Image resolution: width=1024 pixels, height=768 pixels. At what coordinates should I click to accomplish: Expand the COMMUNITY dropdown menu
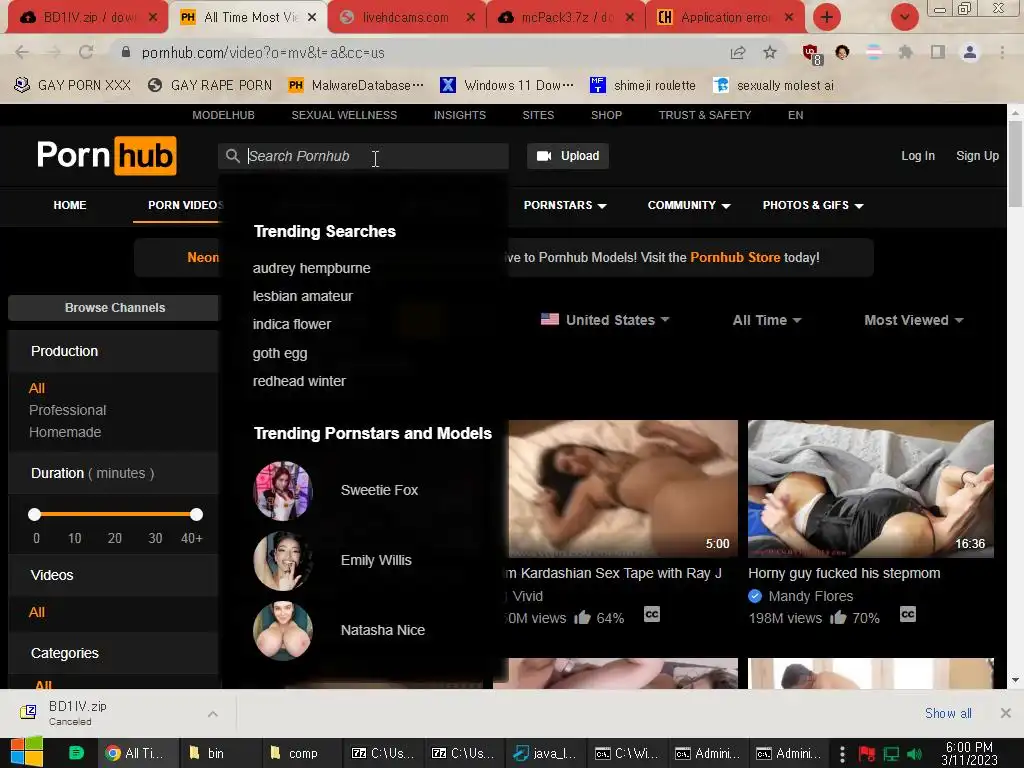tap(689, 205)
